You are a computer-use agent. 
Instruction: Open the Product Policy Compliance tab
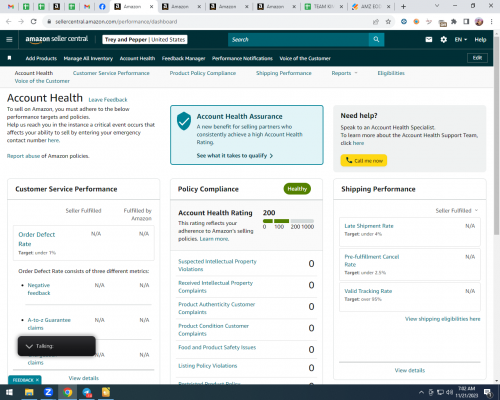tap(203, 73)
